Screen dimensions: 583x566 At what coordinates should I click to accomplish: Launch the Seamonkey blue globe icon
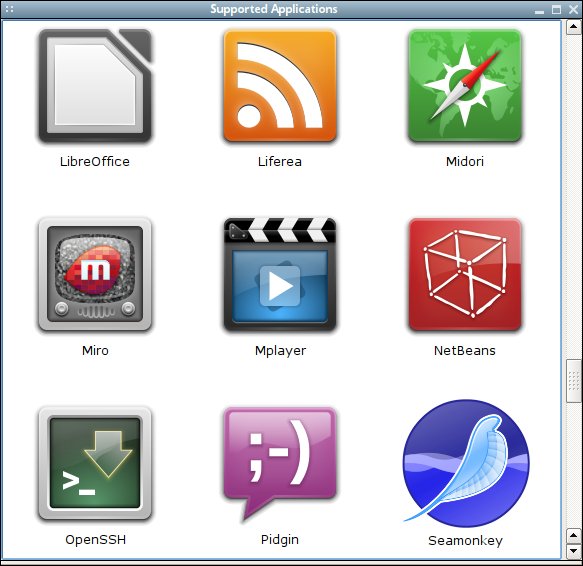point(466,463)
